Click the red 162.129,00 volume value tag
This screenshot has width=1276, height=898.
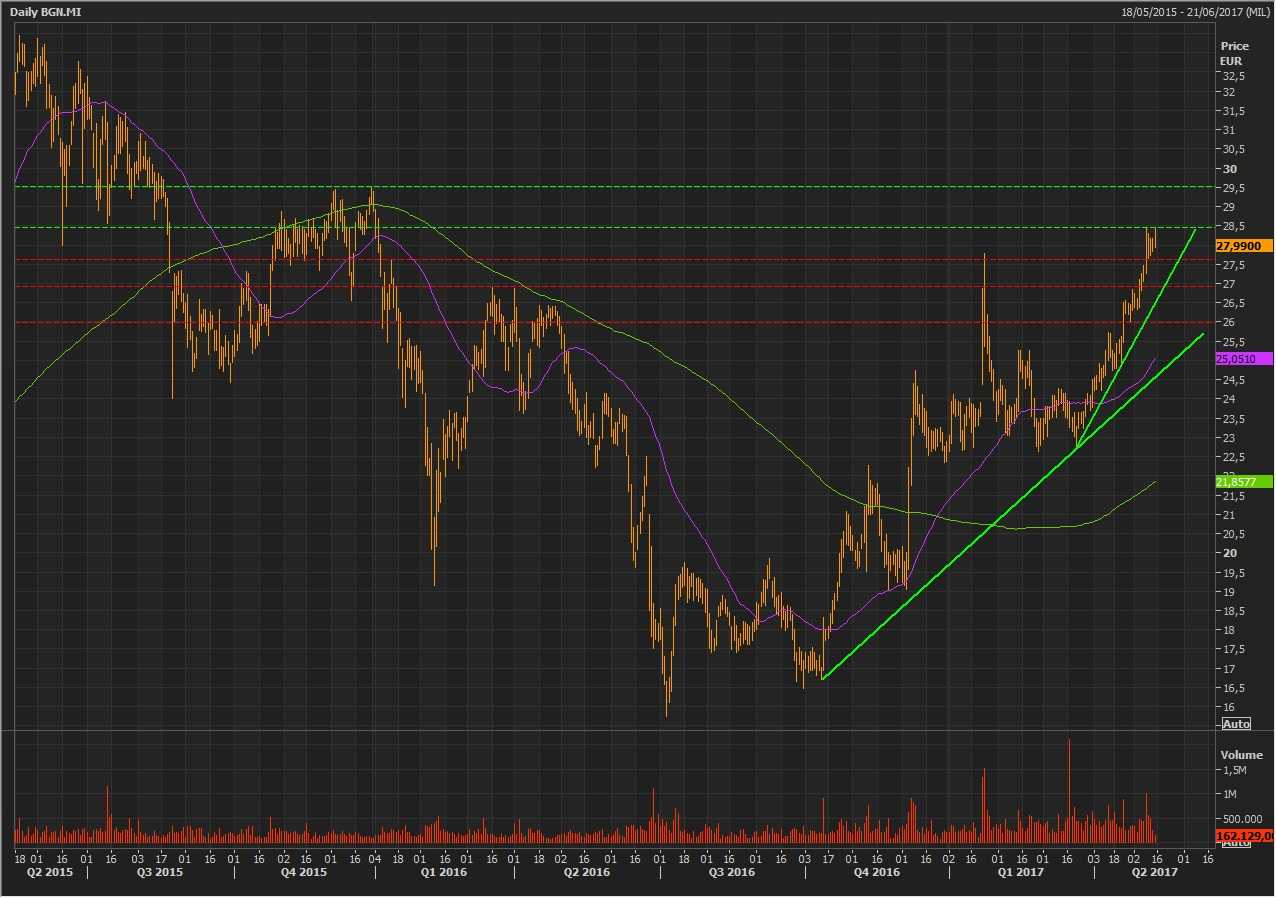[x=1244, y=835]
